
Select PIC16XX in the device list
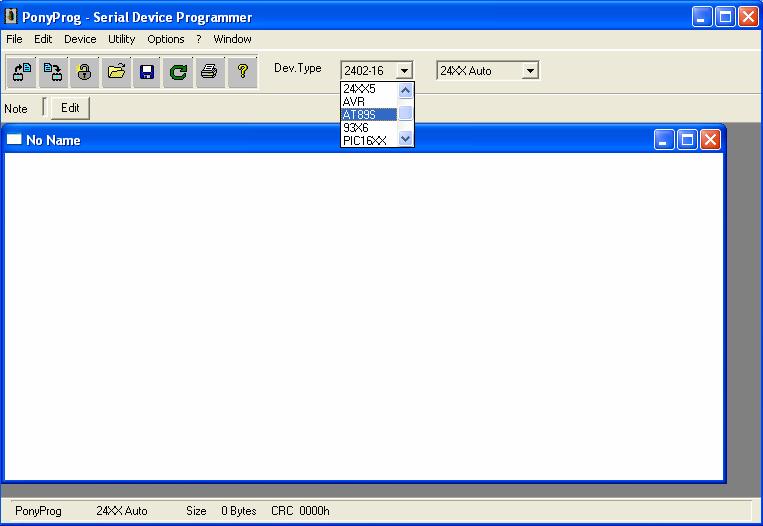click(x=369, y=141)
